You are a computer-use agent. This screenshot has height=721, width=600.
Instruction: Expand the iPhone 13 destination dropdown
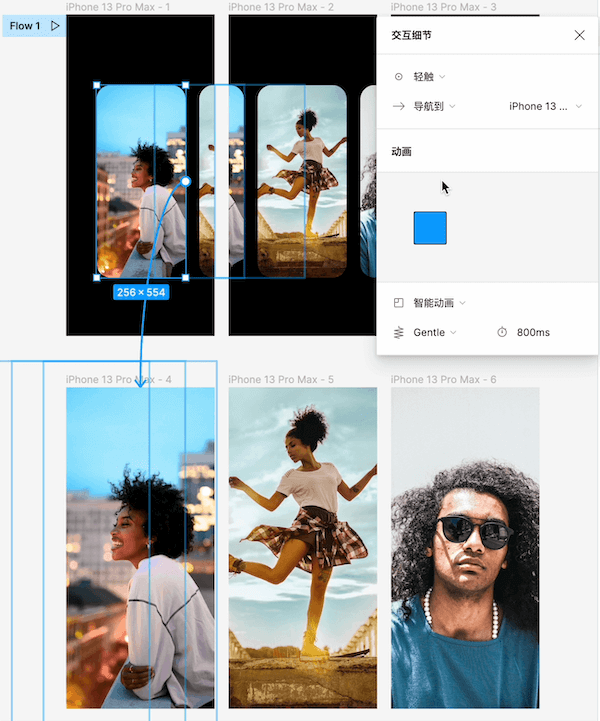[x=545, y=106]
